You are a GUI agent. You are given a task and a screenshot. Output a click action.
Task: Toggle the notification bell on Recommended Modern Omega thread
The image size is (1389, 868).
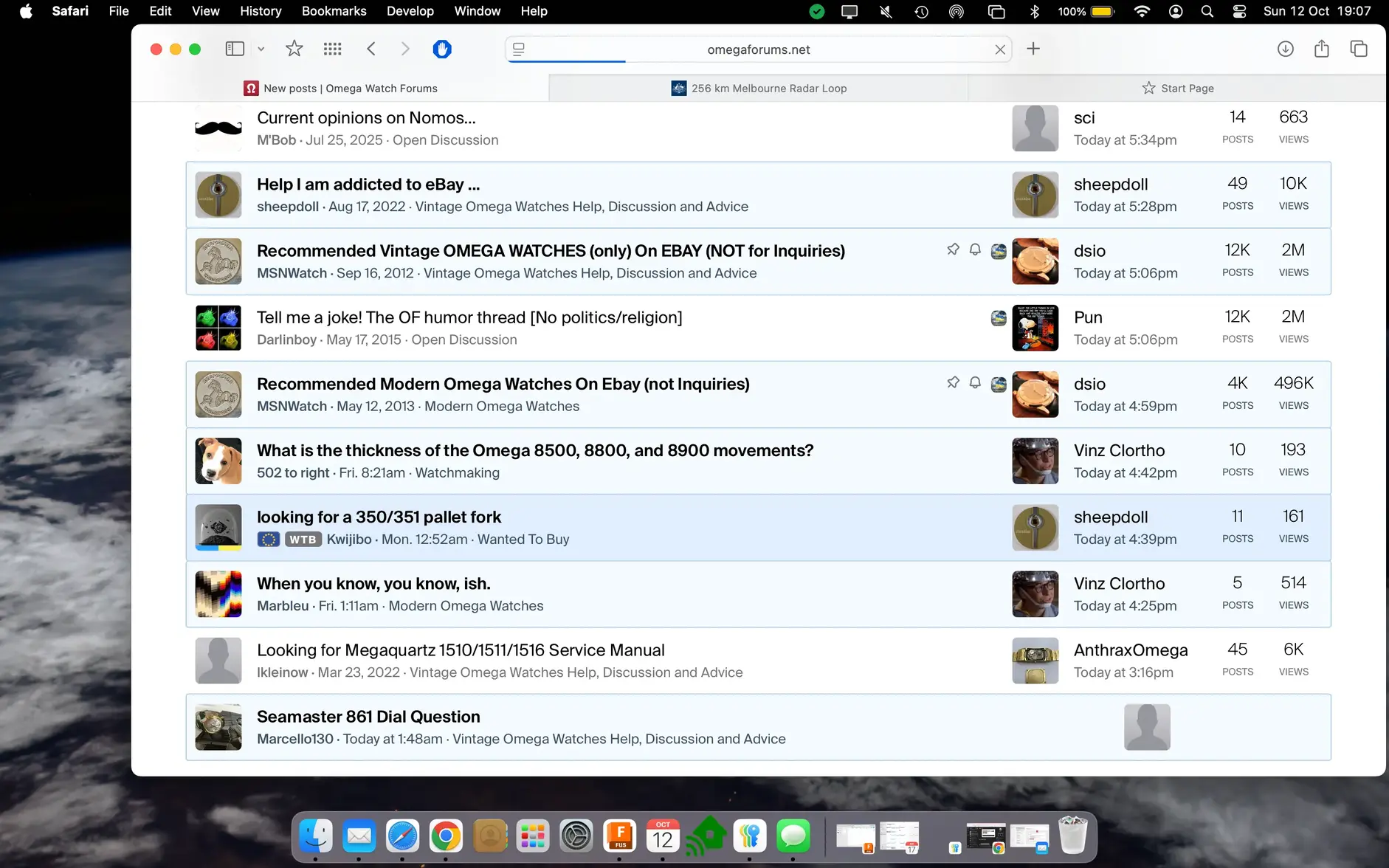[x=975, y=383]
